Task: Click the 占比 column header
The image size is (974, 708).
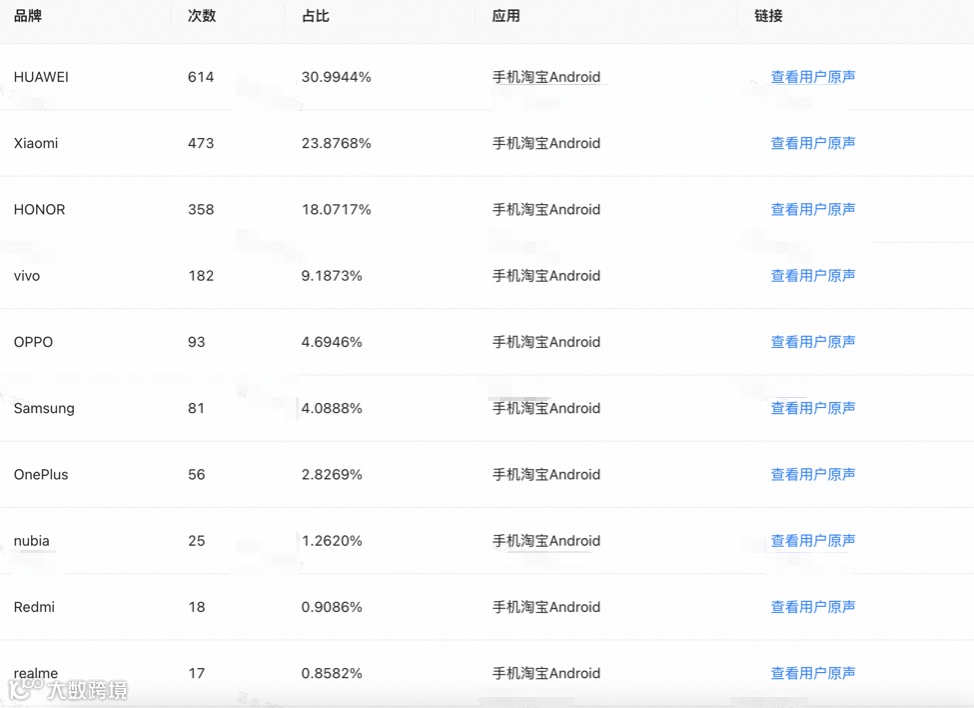Action: [x=316, y=16]
